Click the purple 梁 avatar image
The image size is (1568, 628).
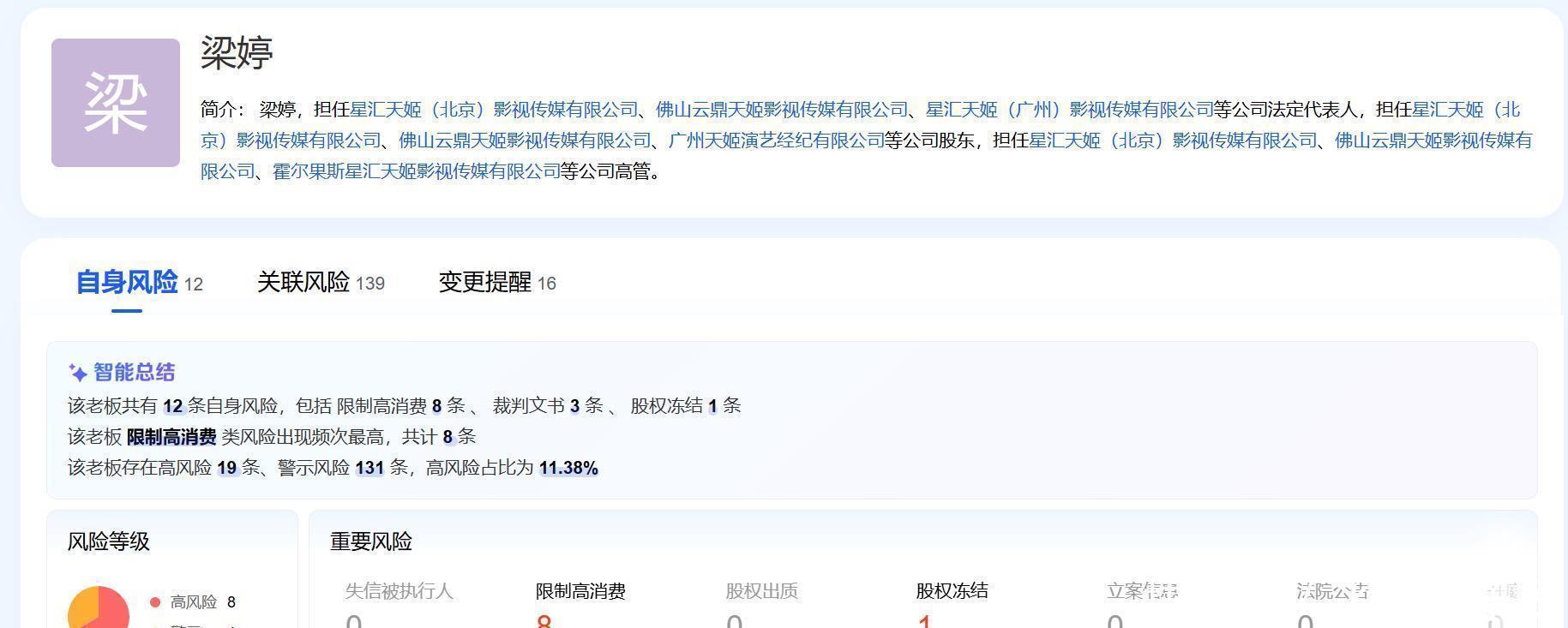coord(116,103)
